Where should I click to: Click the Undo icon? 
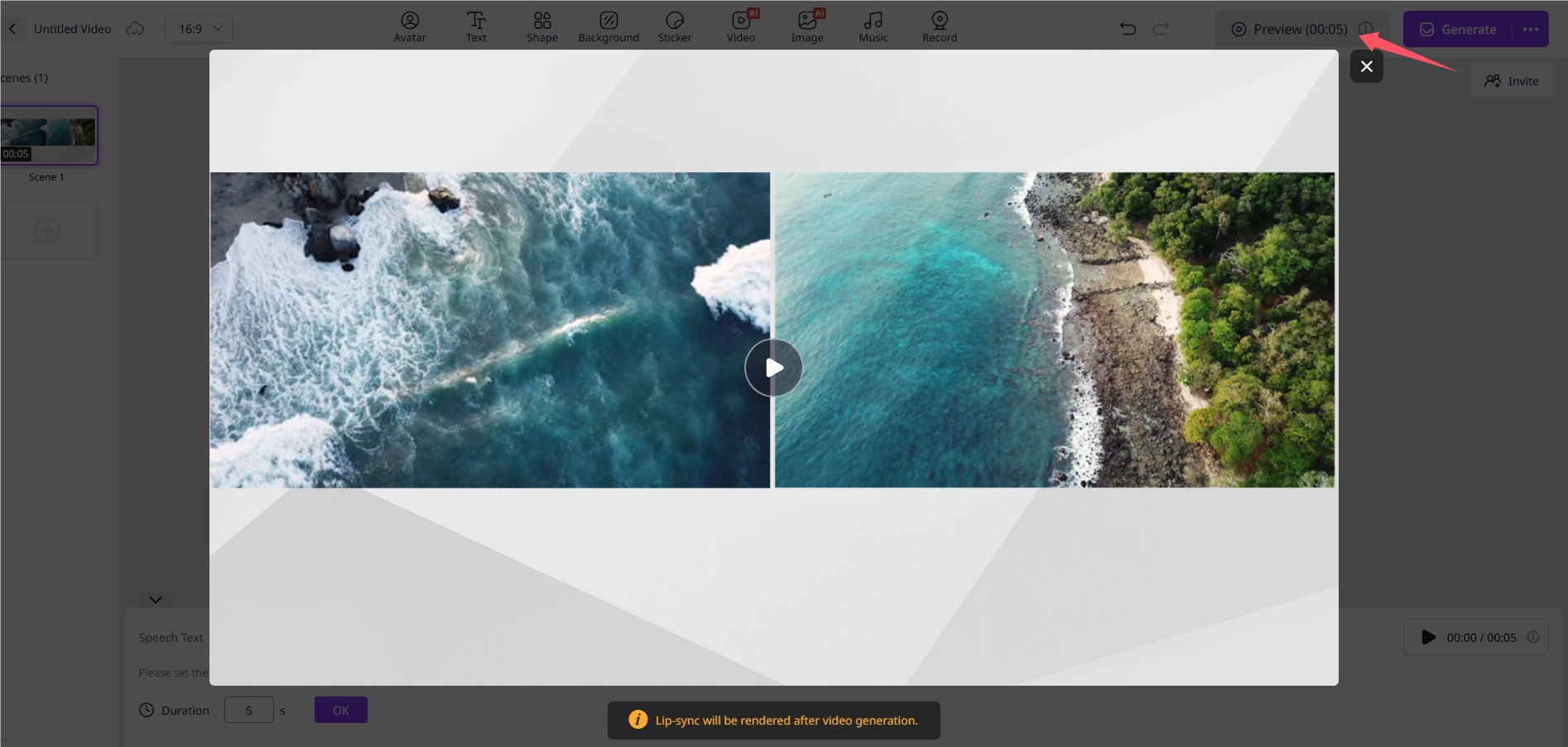[x=1127, y=28]
